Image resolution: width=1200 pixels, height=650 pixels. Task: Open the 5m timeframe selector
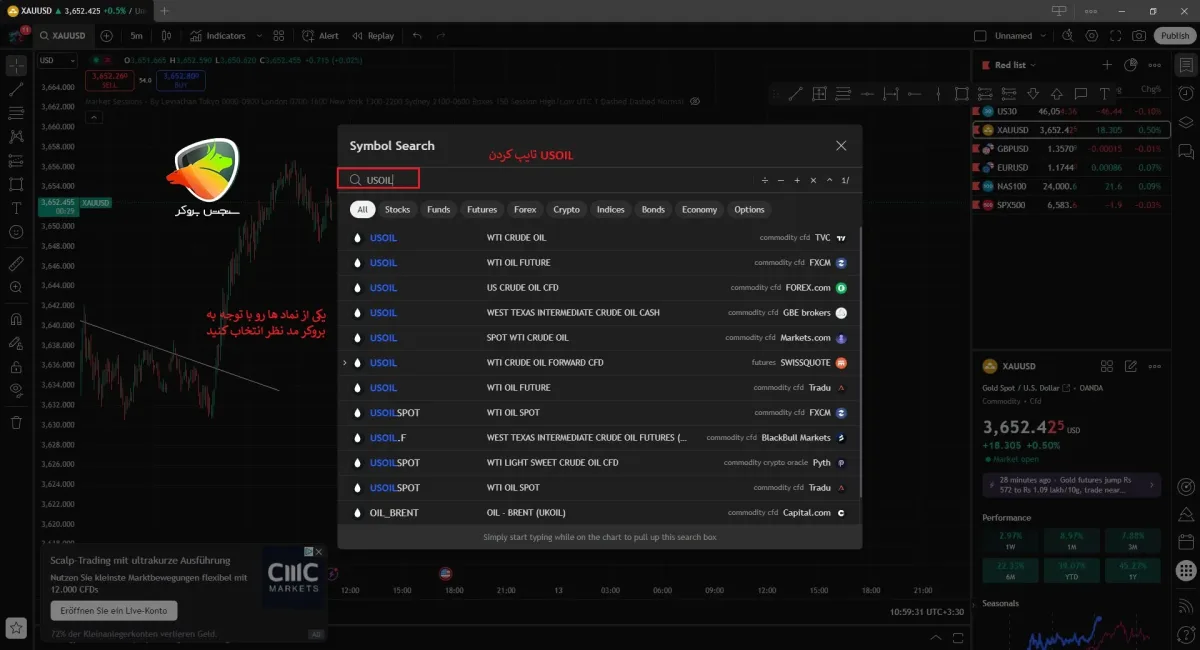coord(136,36)
